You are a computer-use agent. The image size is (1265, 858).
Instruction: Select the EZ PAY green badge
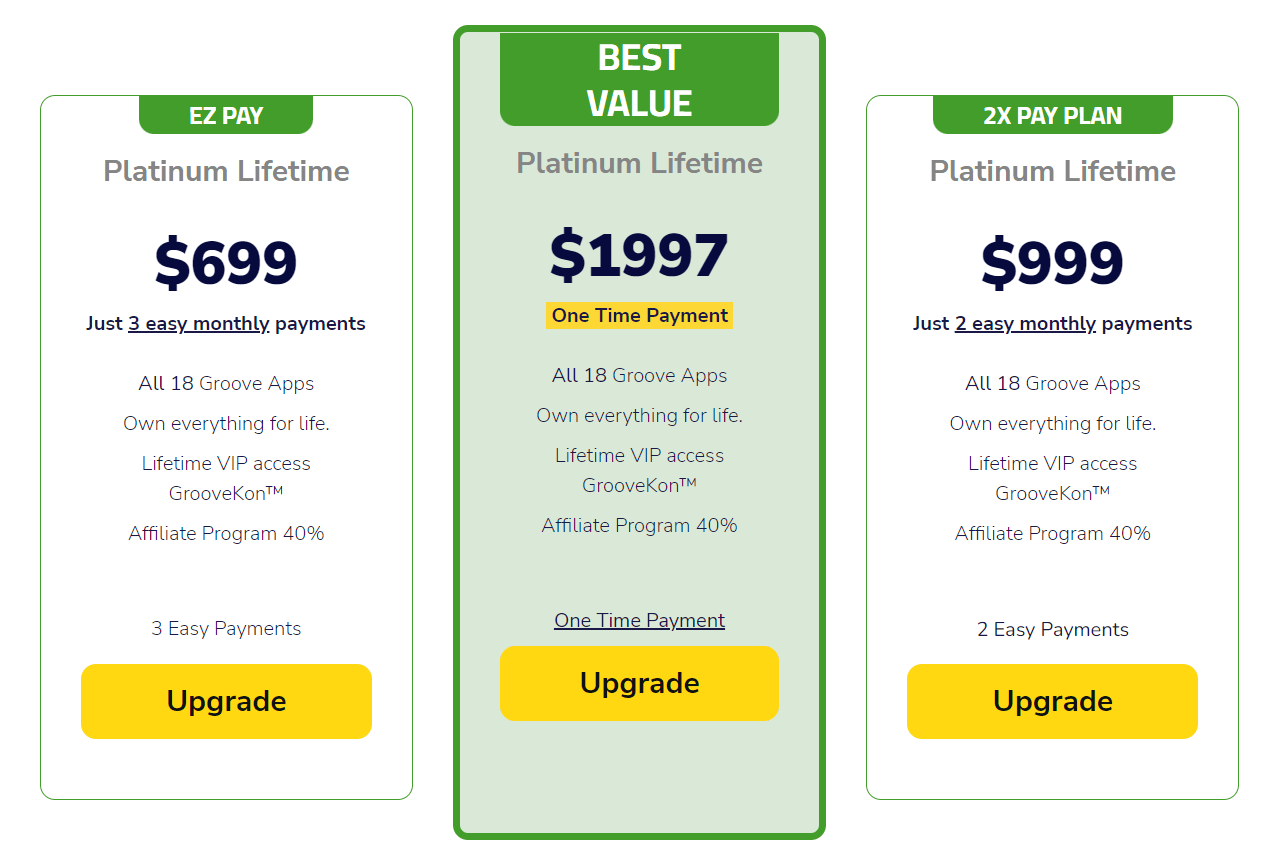(226, 115)
